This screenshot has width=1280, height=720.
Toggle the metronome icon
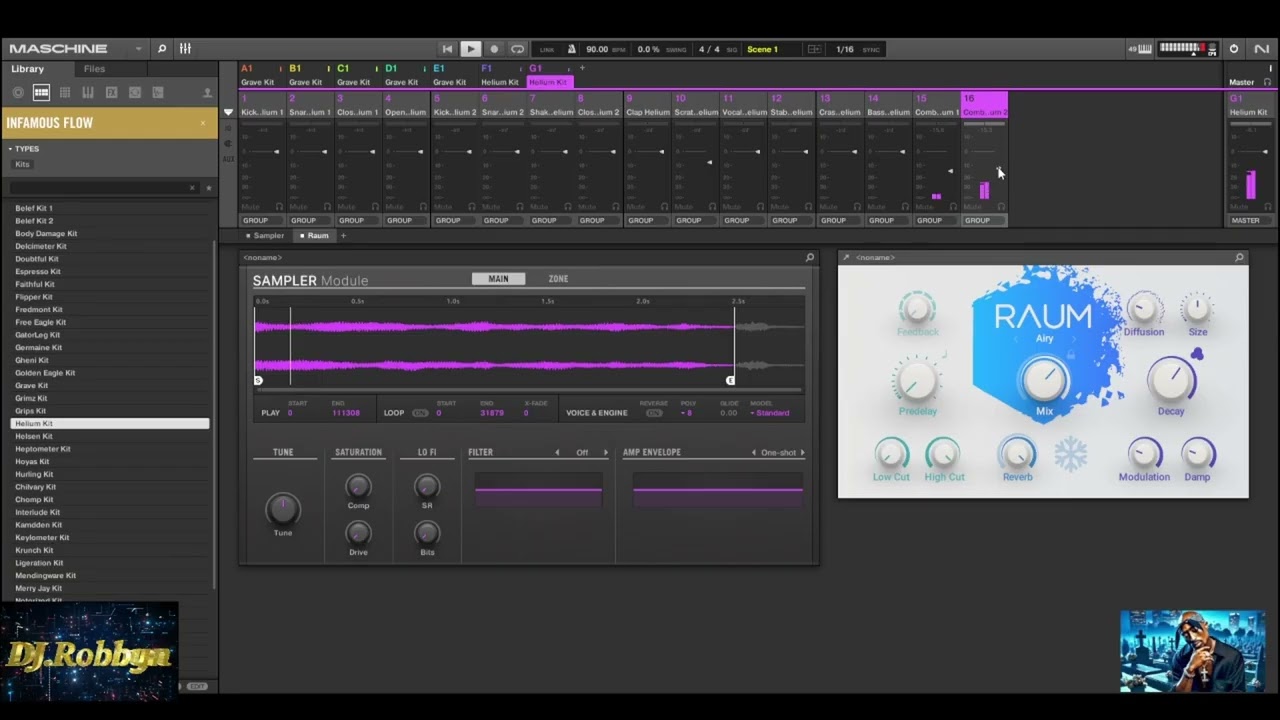[x=572, y=49]
